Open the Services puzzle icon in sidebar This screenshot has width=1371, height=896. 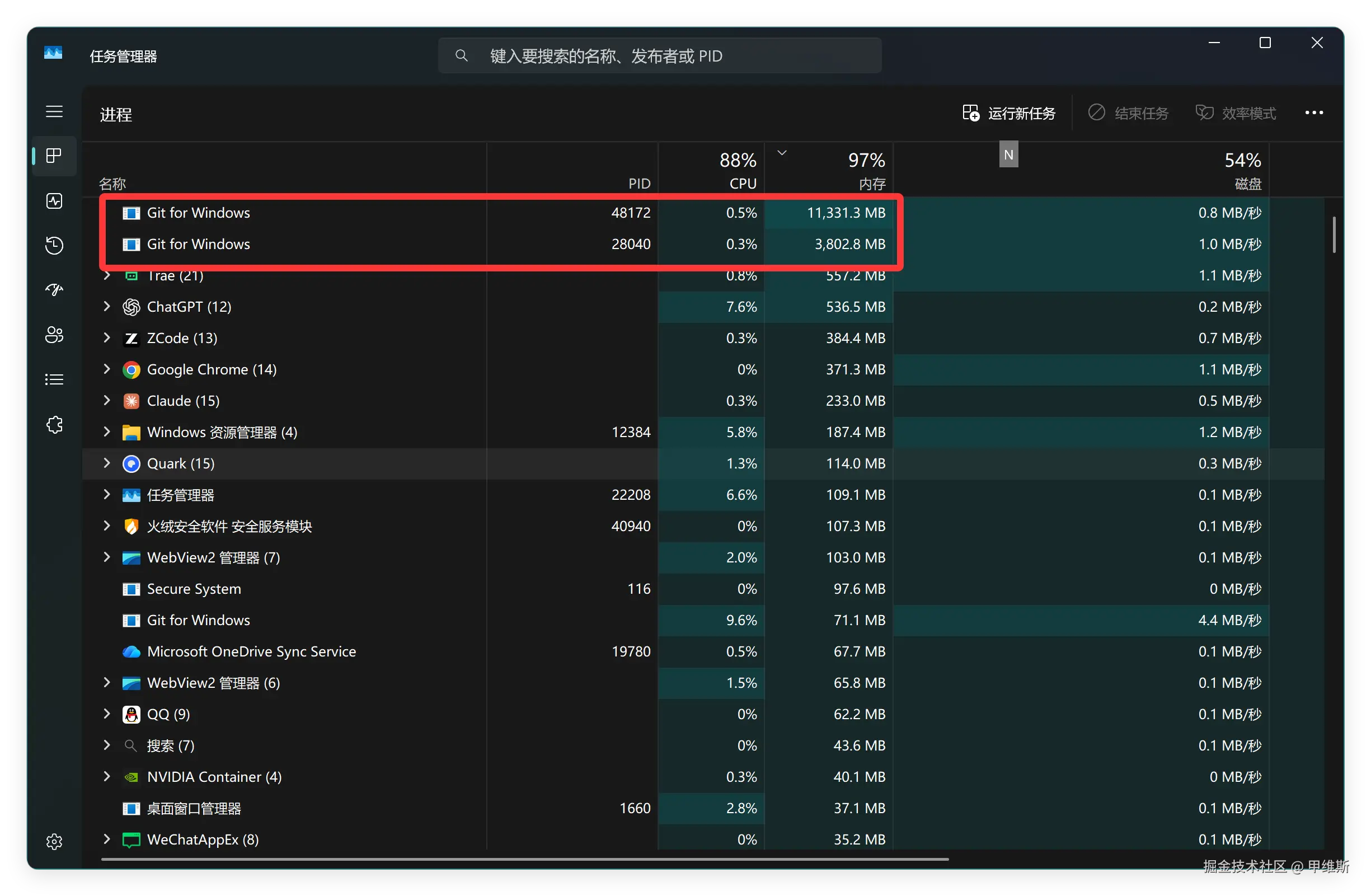coord(54,425)
